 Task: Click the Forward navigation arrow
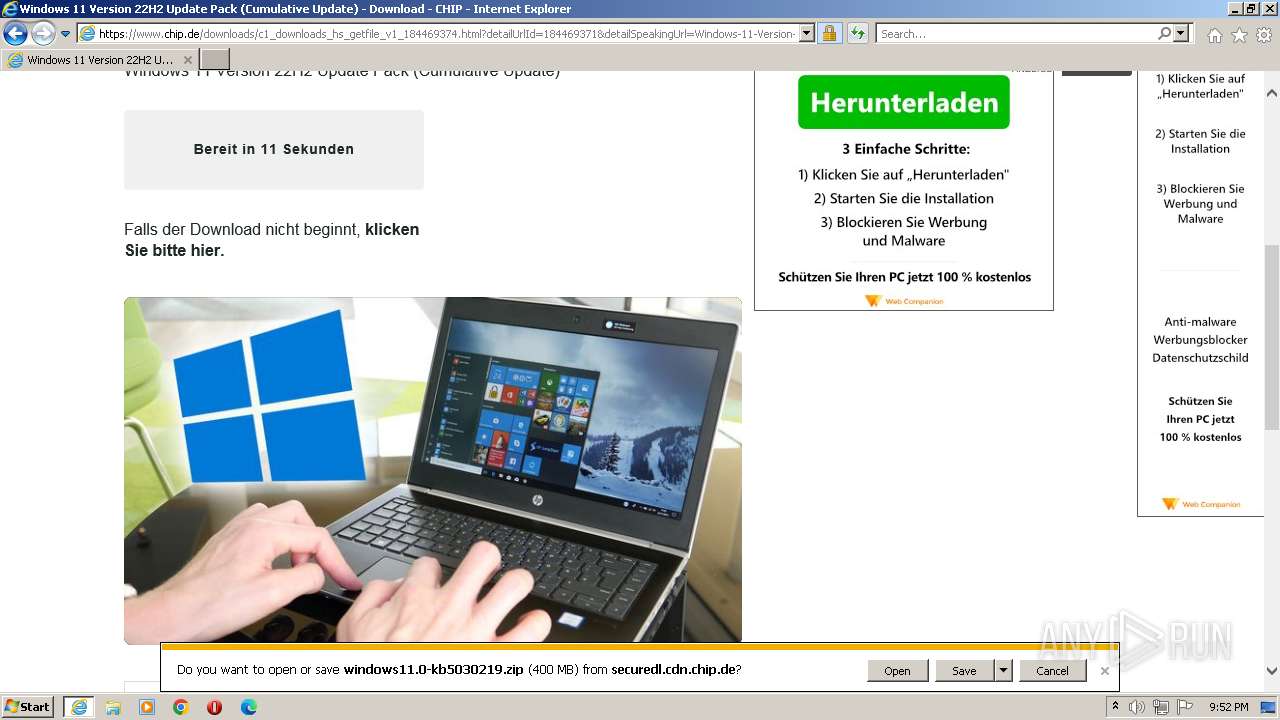(x=43, y=34)
